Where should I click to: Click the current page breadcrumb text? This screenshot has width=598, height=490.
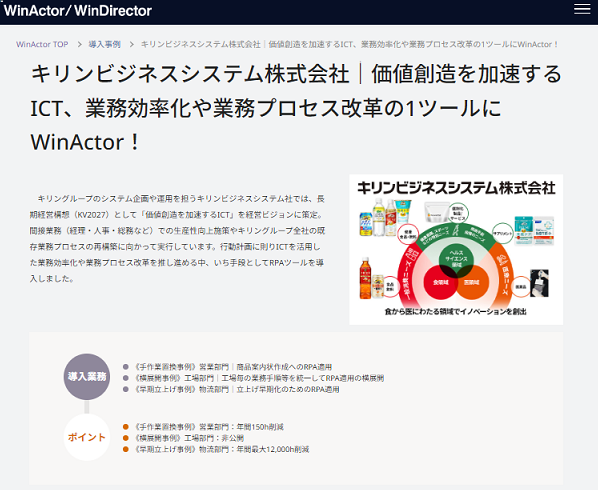[349, 44]
